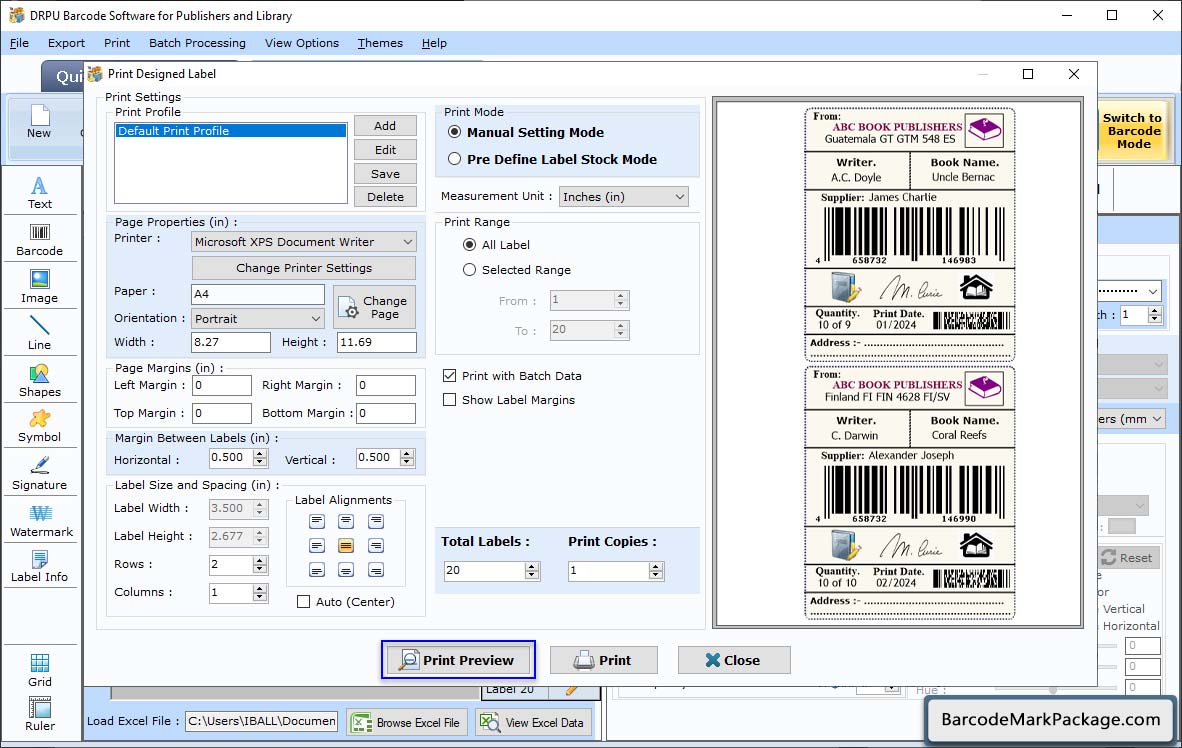Adjust Print Copies spinner arrows
This screenshot has width=1182, height=748.
[657, 571]
